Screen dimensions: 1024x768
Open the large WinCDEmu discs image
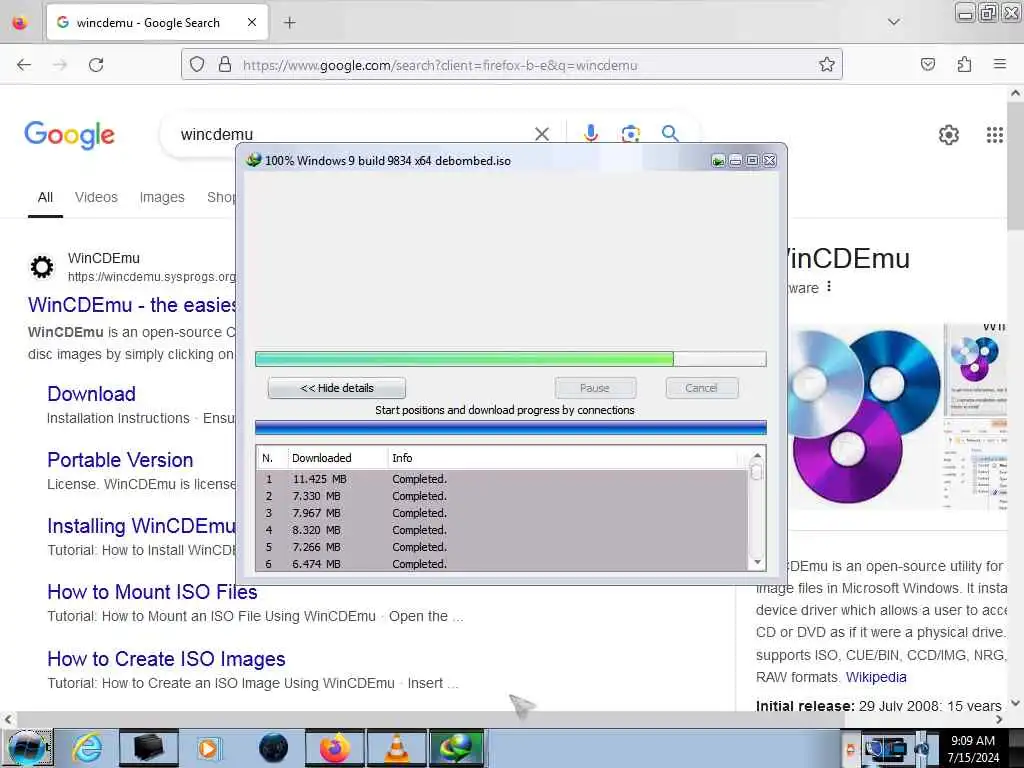863,416
